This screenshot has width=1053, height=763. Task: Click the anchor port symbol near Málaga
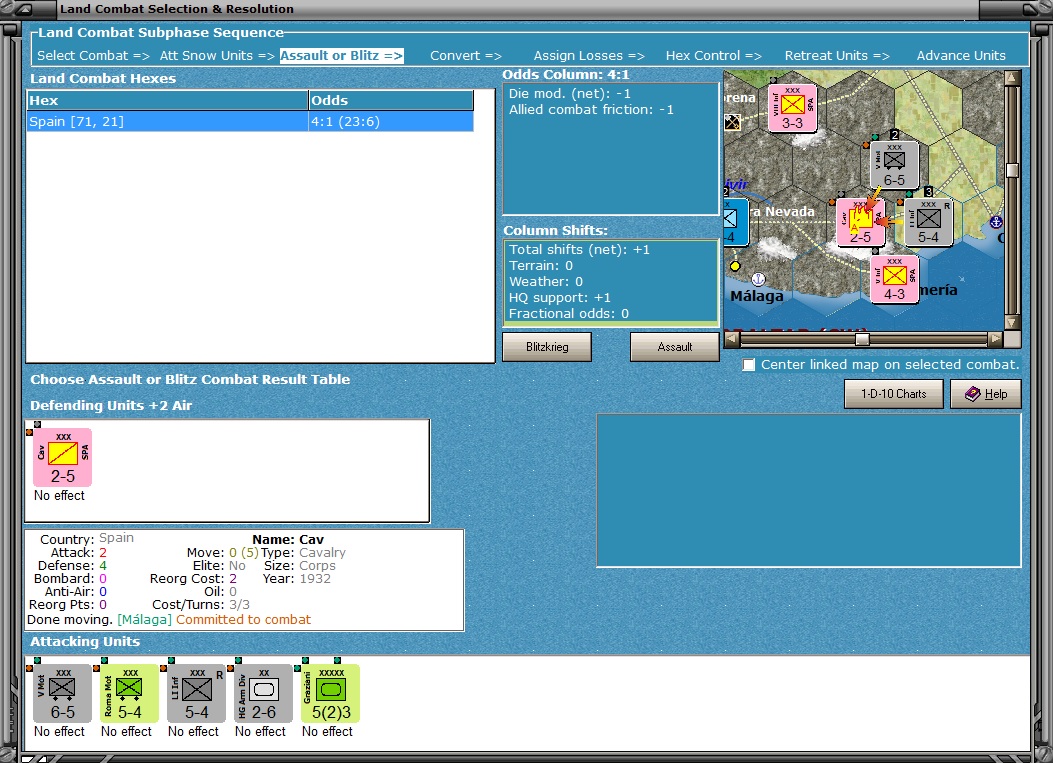(759, 278)
